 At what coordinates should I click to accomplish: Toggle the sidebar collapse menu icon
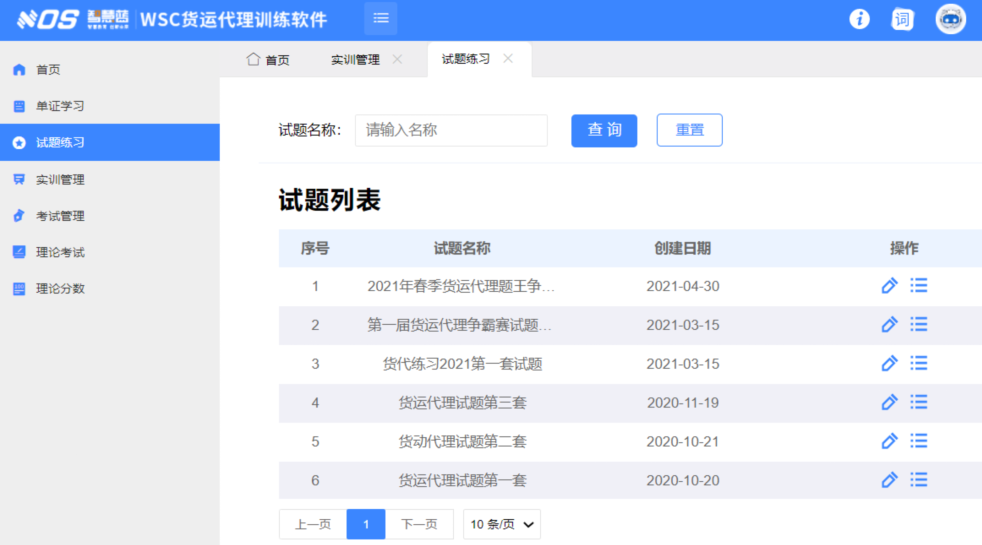pos(380,19)
